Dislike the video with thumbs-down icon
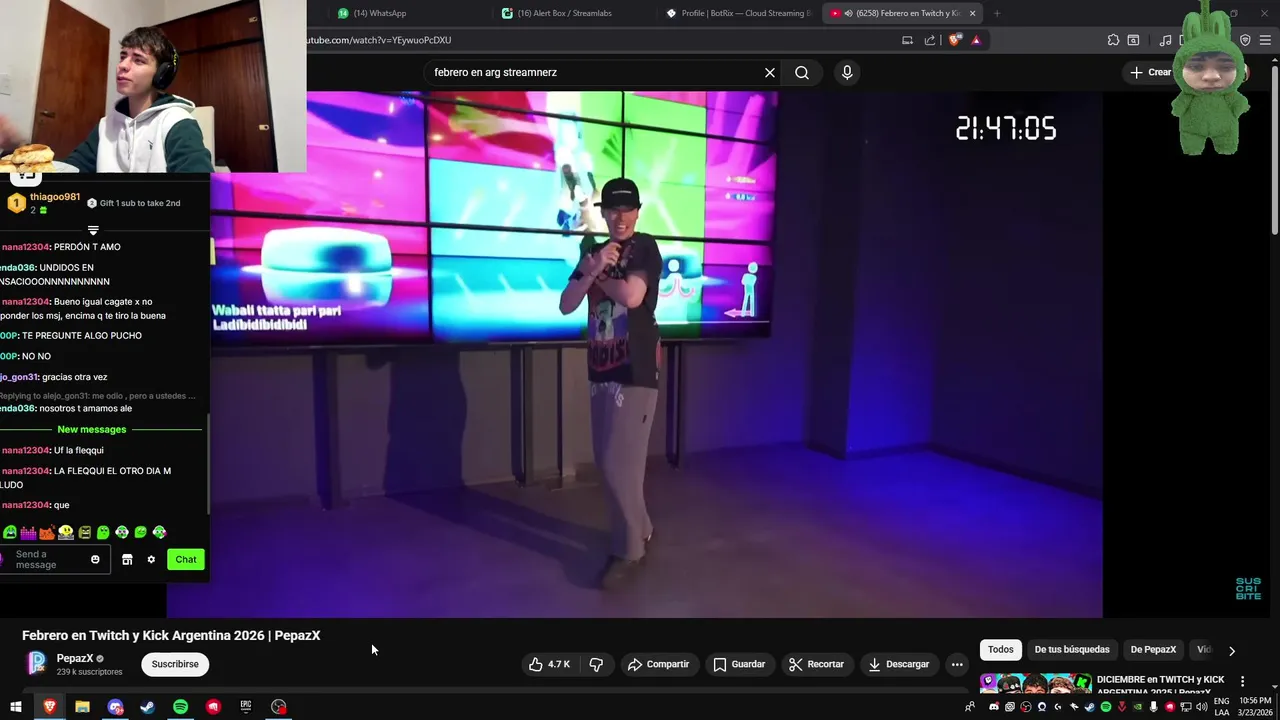 tap(596, 664)
